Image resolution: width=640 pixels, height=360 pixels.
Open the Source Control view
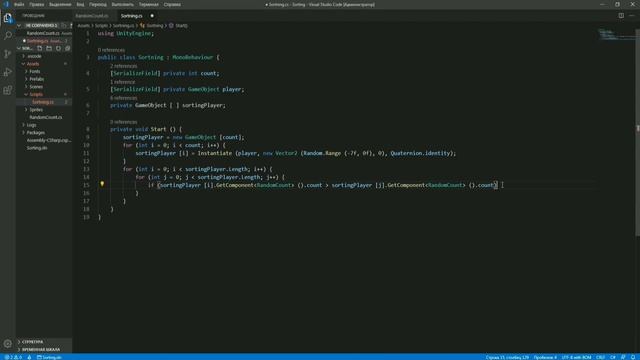[x=7, y=54]
